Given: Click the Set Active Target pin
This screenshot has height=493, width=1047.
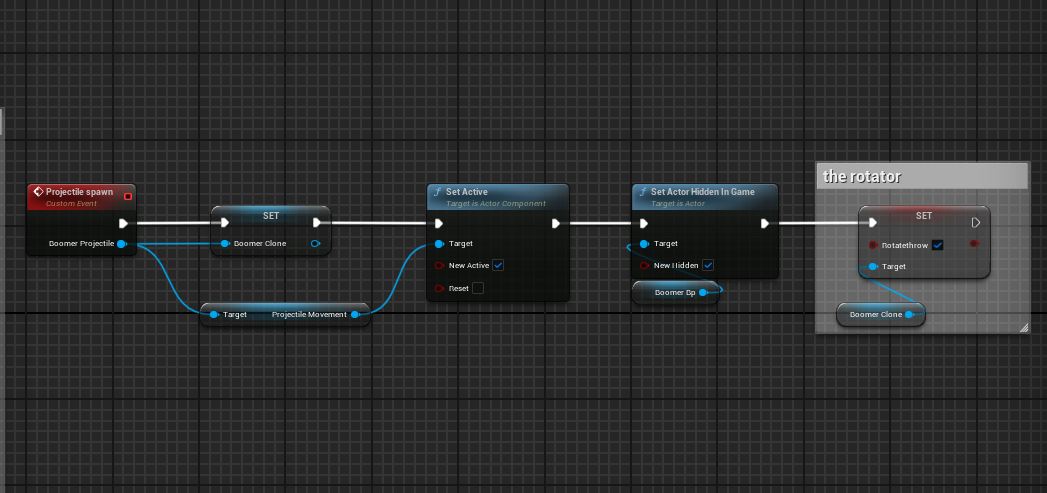Looking at the screenshot, I should [439, 244].
